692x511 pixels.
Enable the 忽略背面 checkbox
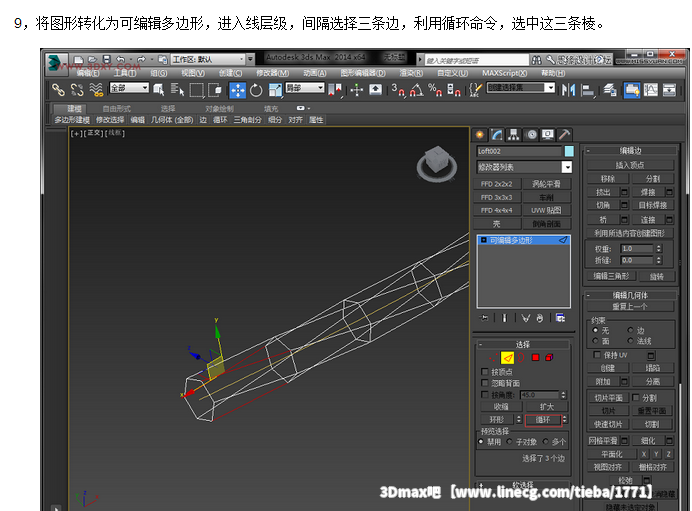click(485, 383)
